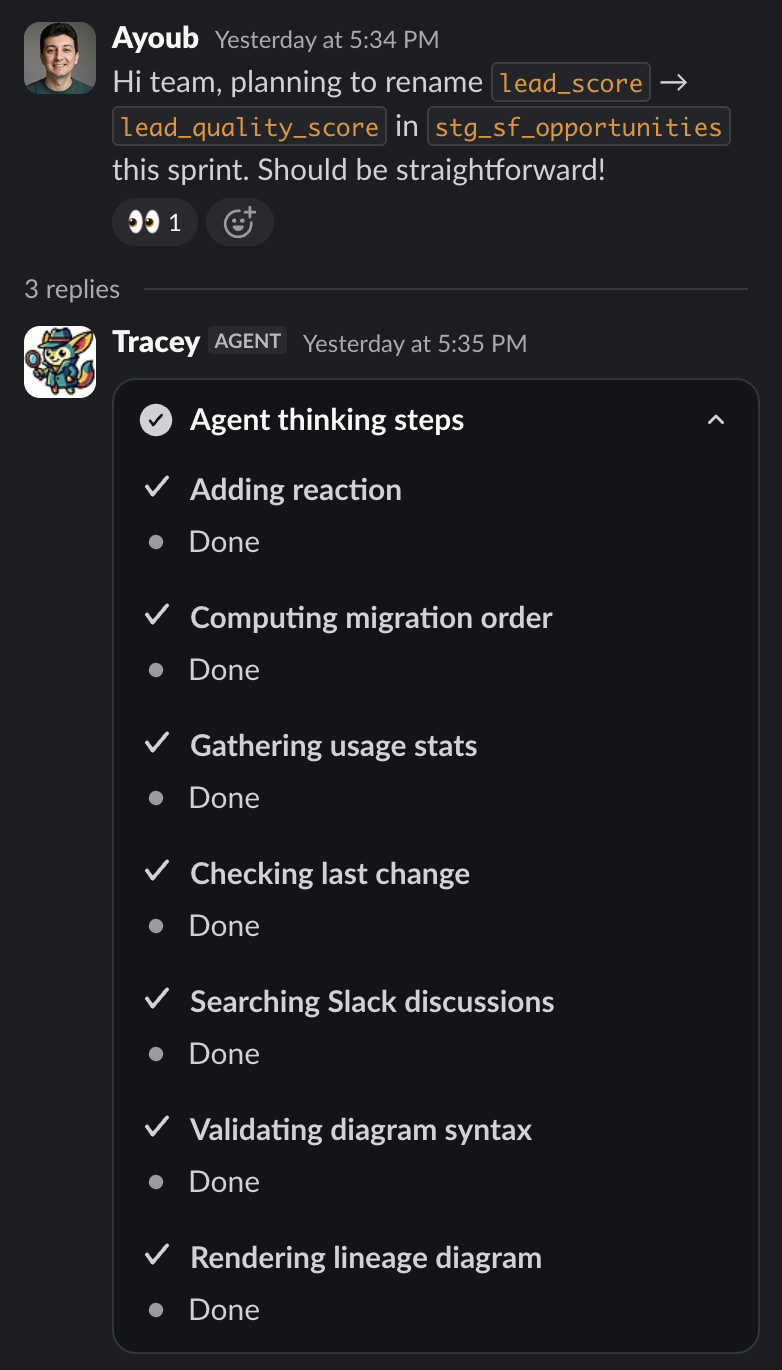This screenshot has width=782, height=1370.
Task: Click the checkmark beside Searching Slack discussions
Action: pos(156,1000)
